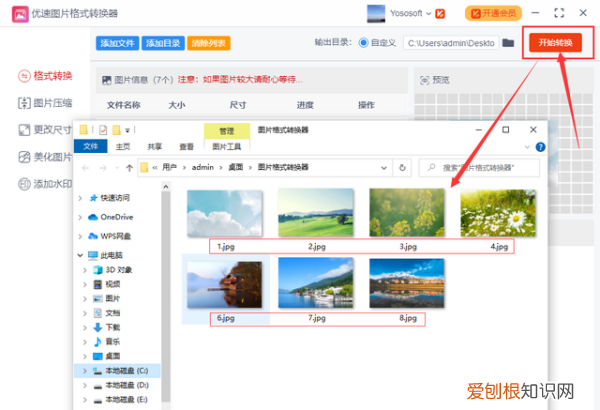Select the 8.jpg snowy mountain thumbnail
Viewport: 600px width, 410px height.
point(407,283)
